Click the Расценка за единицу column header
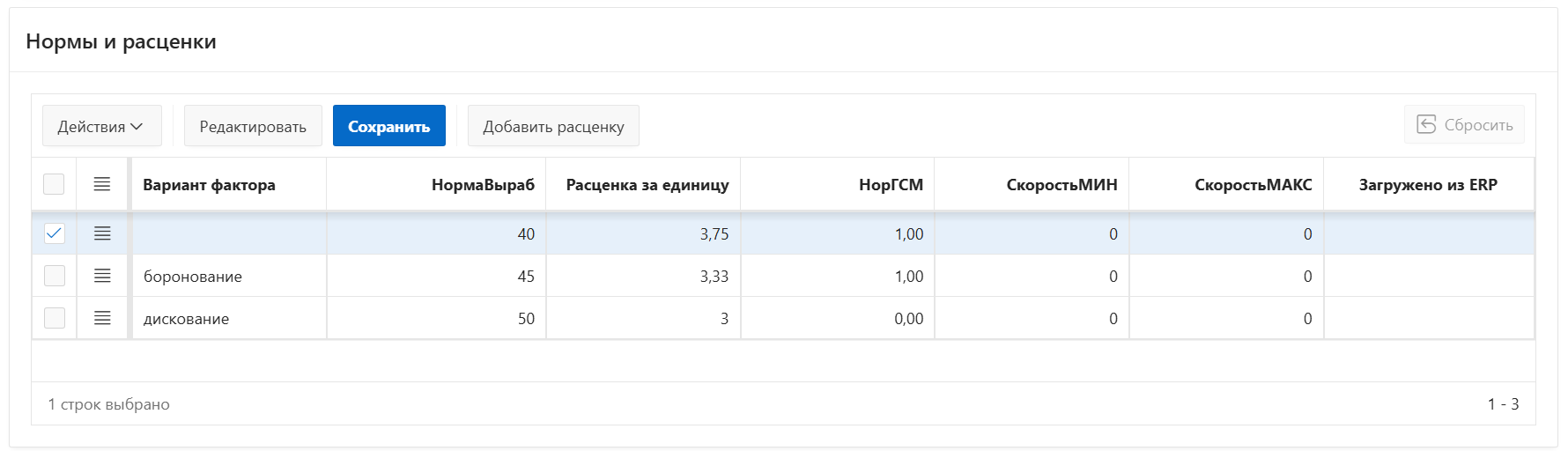 (647, 185)
